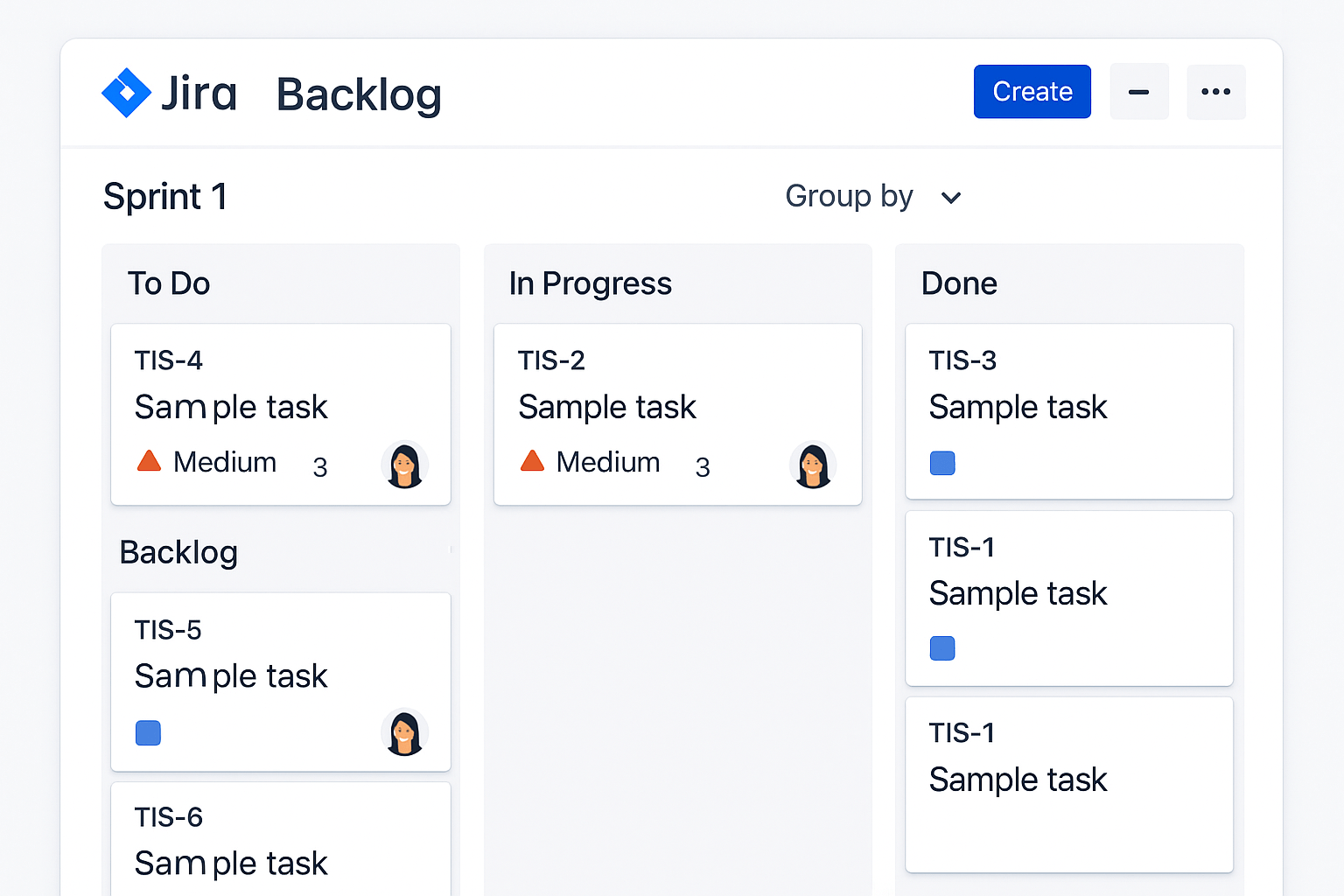Open the three-dots more actions menu
This screenshot has width=1344, height=896.
(x=1215, y=92)
